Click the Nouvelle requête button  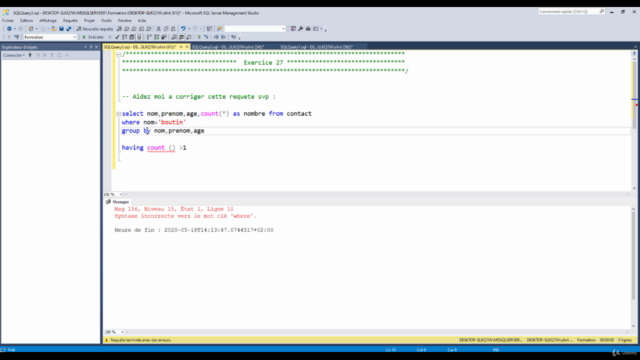point(94,29)
